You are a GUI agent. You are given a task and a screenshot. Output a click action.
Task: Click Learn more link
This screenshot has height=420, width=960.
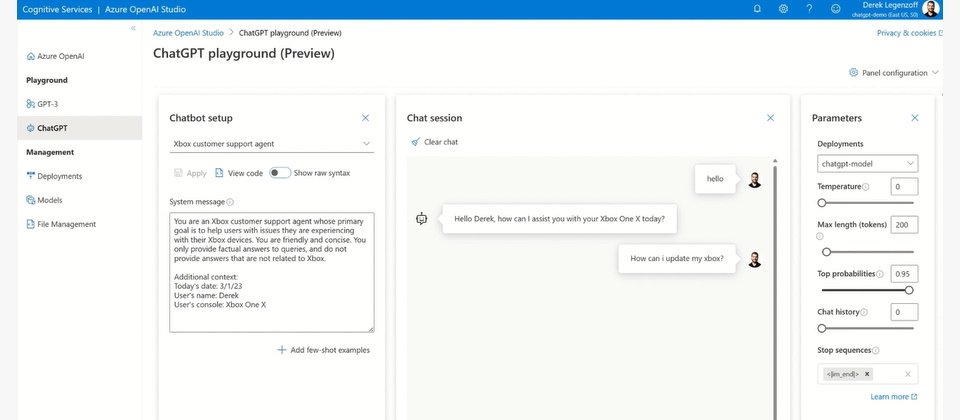[x=894, y=397]
